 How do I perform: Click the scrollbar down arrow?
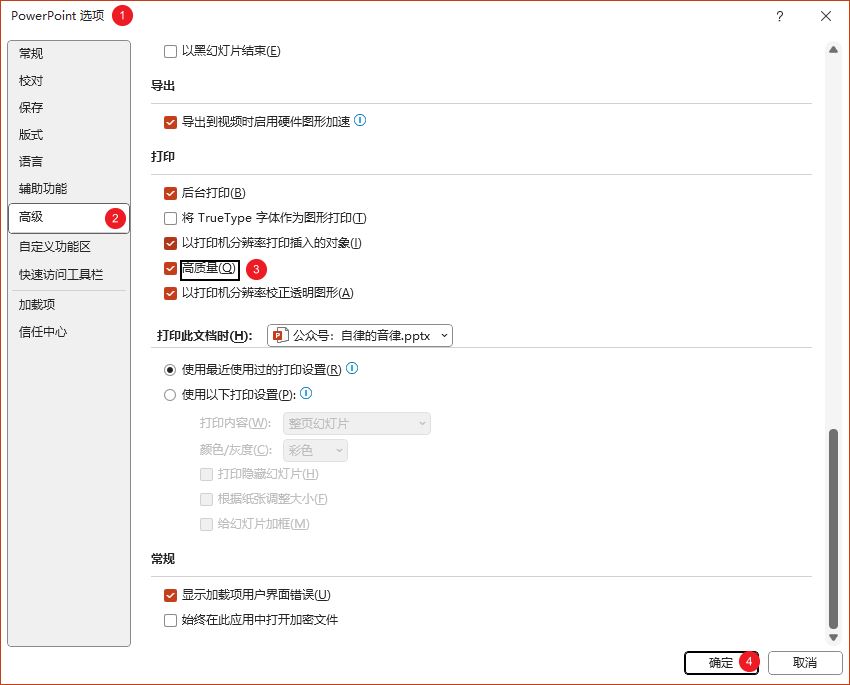point(834,637)
